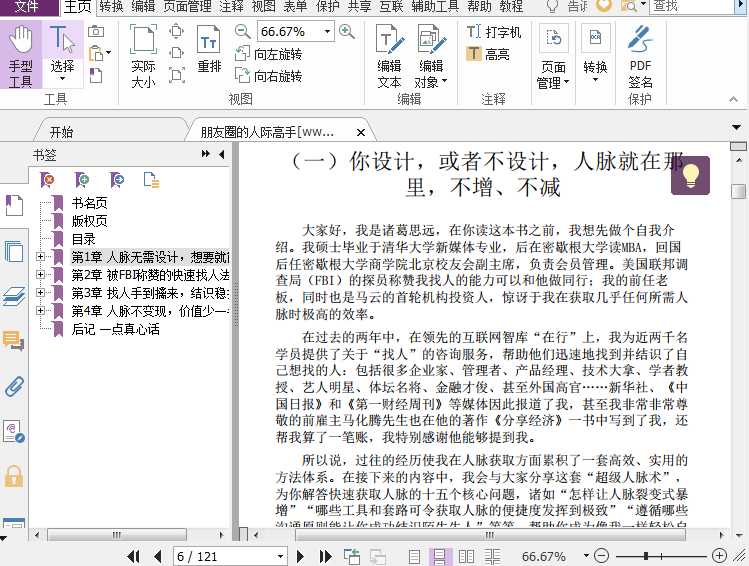Open the Convert (转换) ribbon button
The width and height of the screenshot is (749, 566).
point(595,53)
